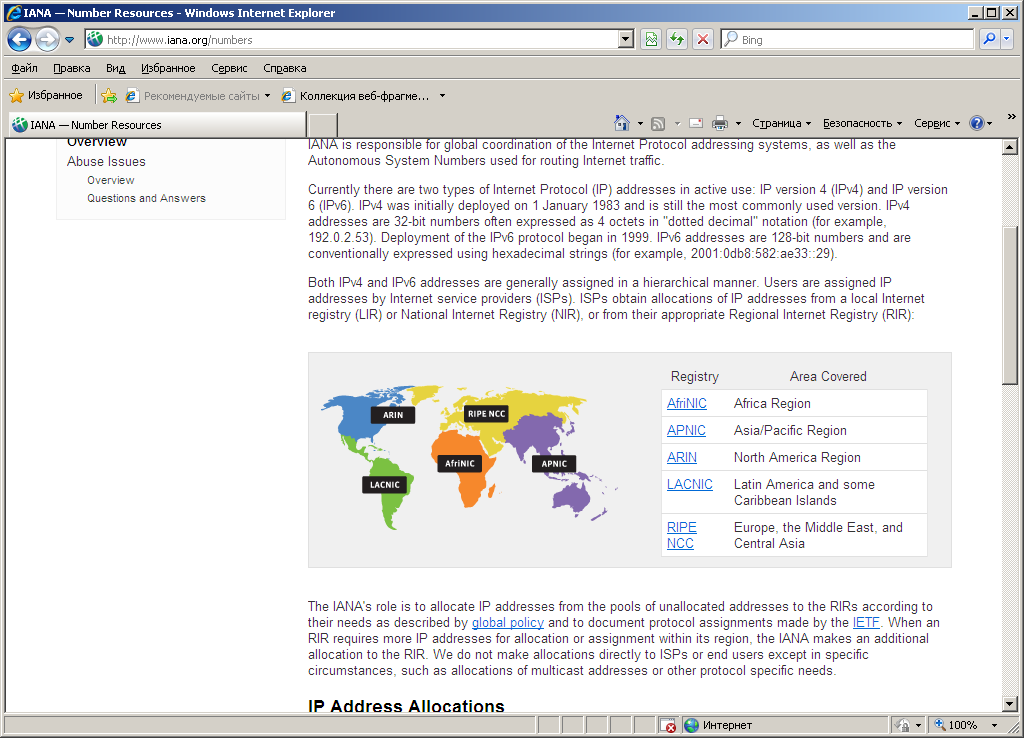The width and height of the screenshot is (1024, 738).
Task: Expand Home button dropdown arrow
Action: click(x=640, y=123)
